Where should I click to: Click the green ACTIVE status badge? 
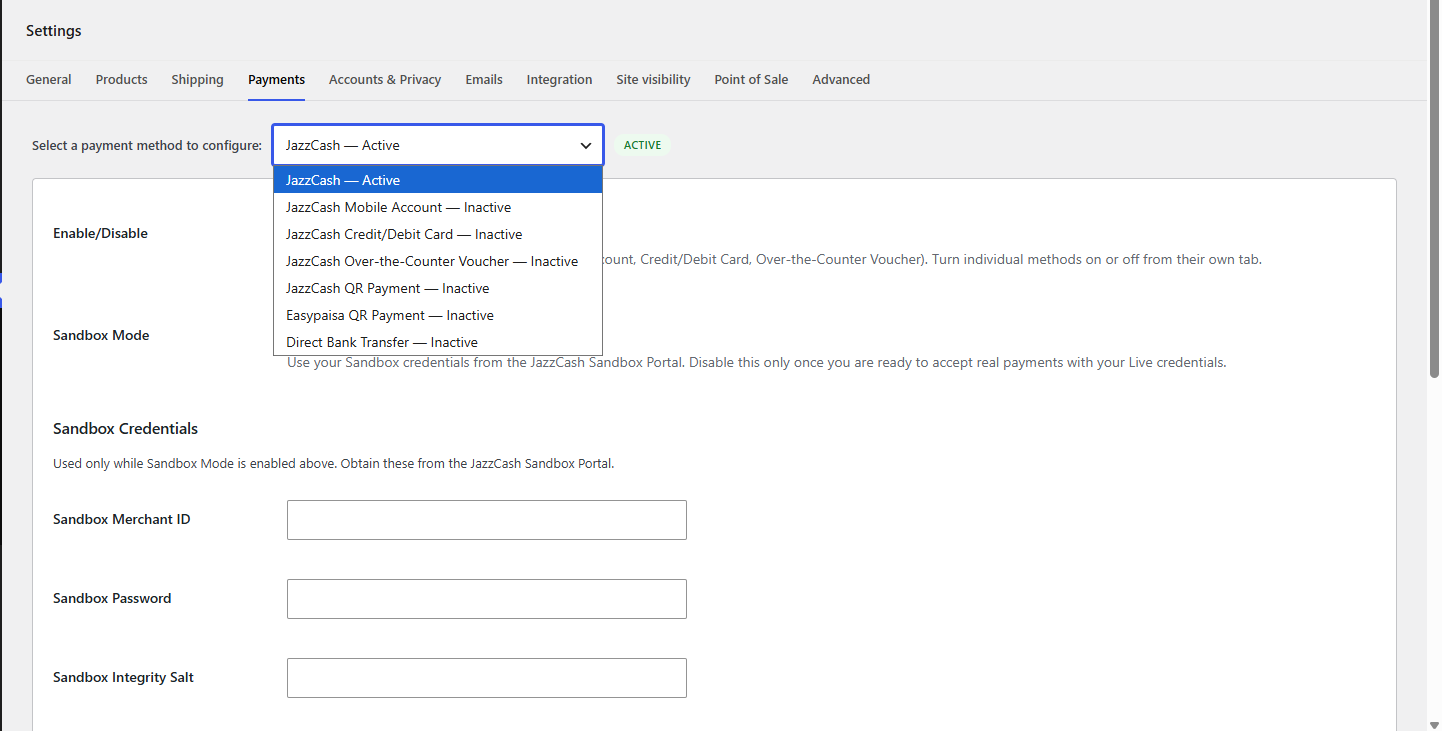point(642,145)
